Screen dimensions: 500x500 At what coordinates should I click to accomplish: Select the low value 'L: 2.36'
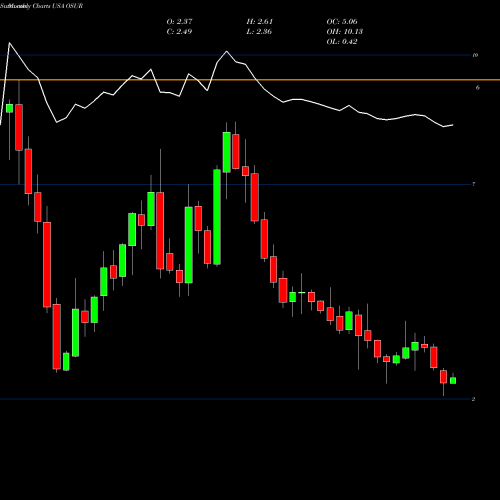pyautogui.click(x=259, y=31)
